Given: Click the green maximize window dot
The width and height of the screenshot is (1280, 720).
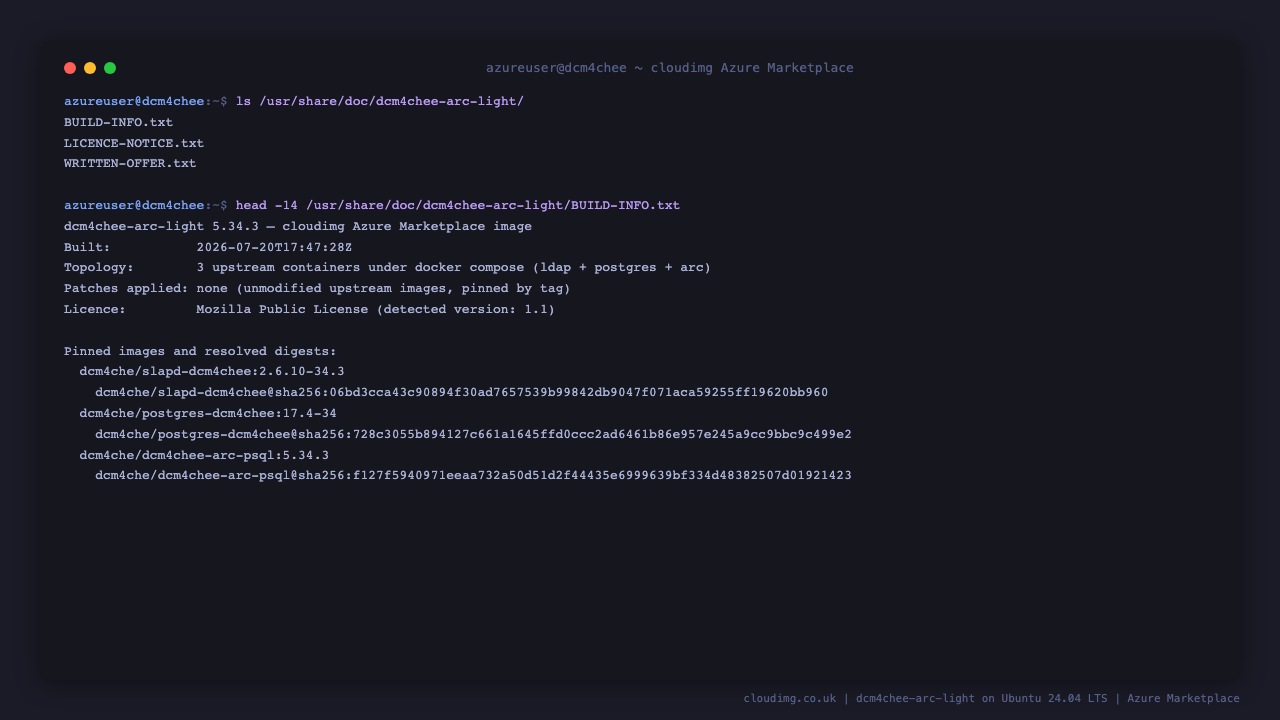Looking at the screenshot, I should coord(110,68).
